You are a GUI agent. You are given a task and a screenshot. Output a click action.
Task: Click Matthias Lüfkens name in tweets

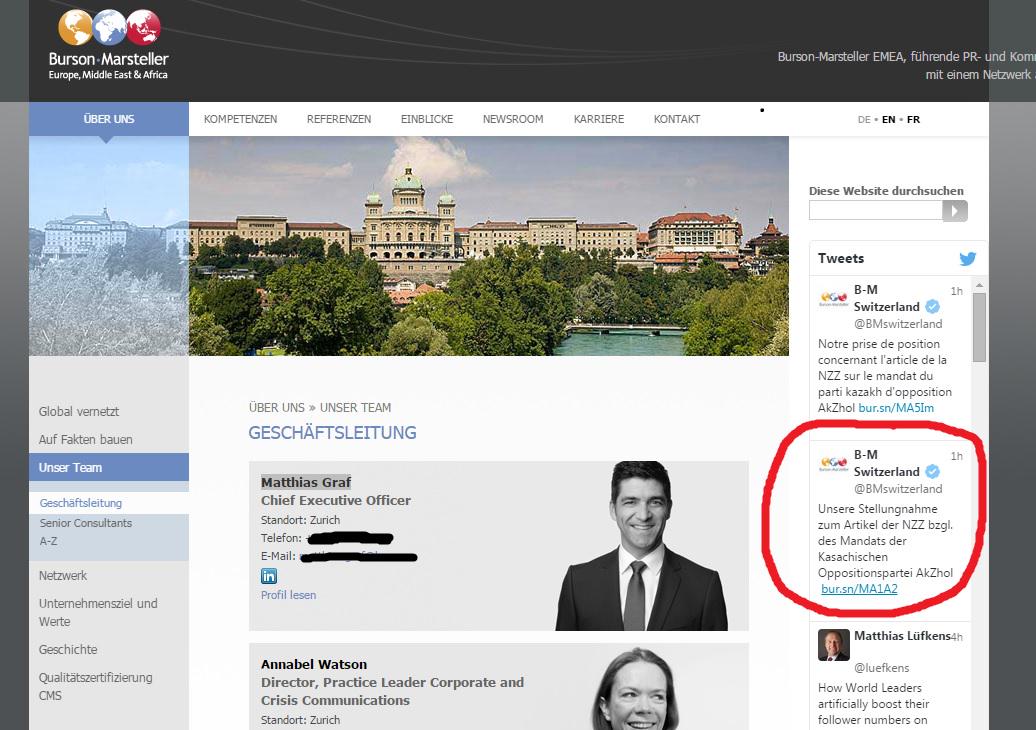tap(902, 636)
